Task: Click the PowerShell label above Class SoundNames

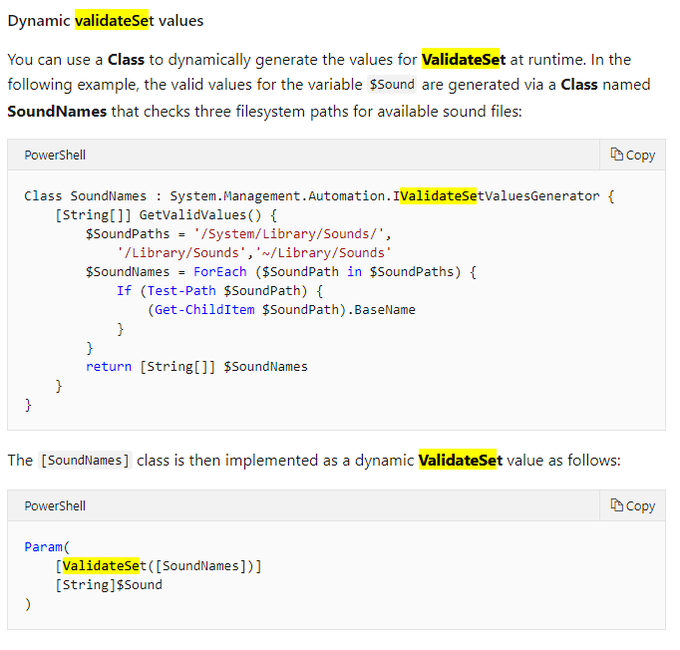Action: click(x=55, y=156)
